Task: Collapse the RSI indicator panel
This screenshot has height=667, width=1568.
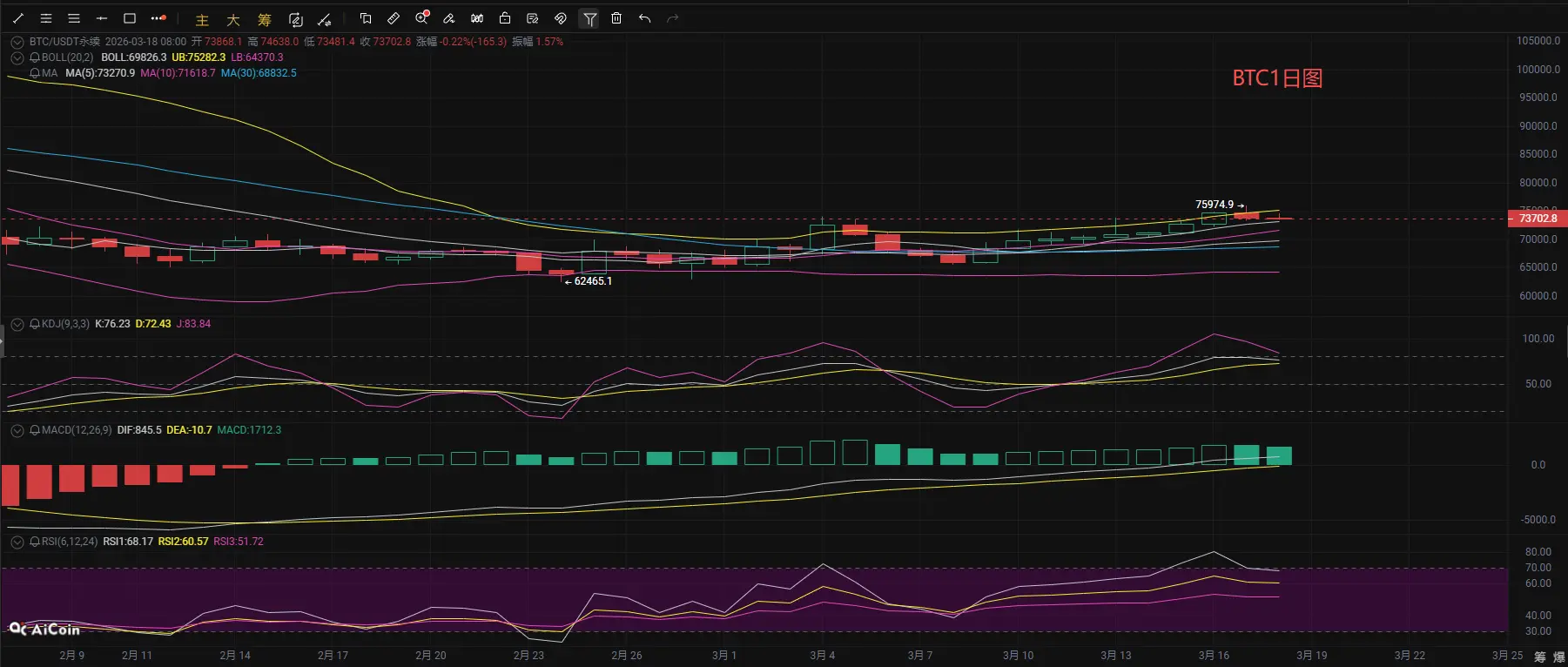Action: click(17, 542)
